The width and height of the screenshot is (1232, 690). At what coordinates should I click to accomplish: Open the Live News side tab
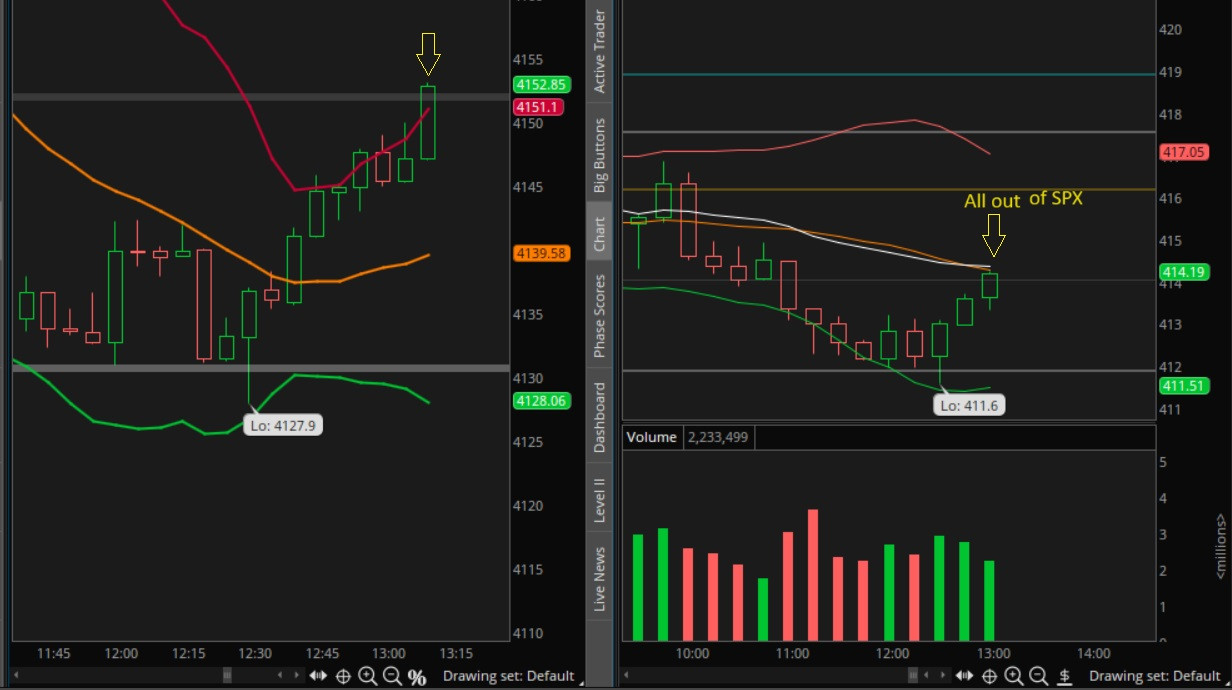click(600, 578)
